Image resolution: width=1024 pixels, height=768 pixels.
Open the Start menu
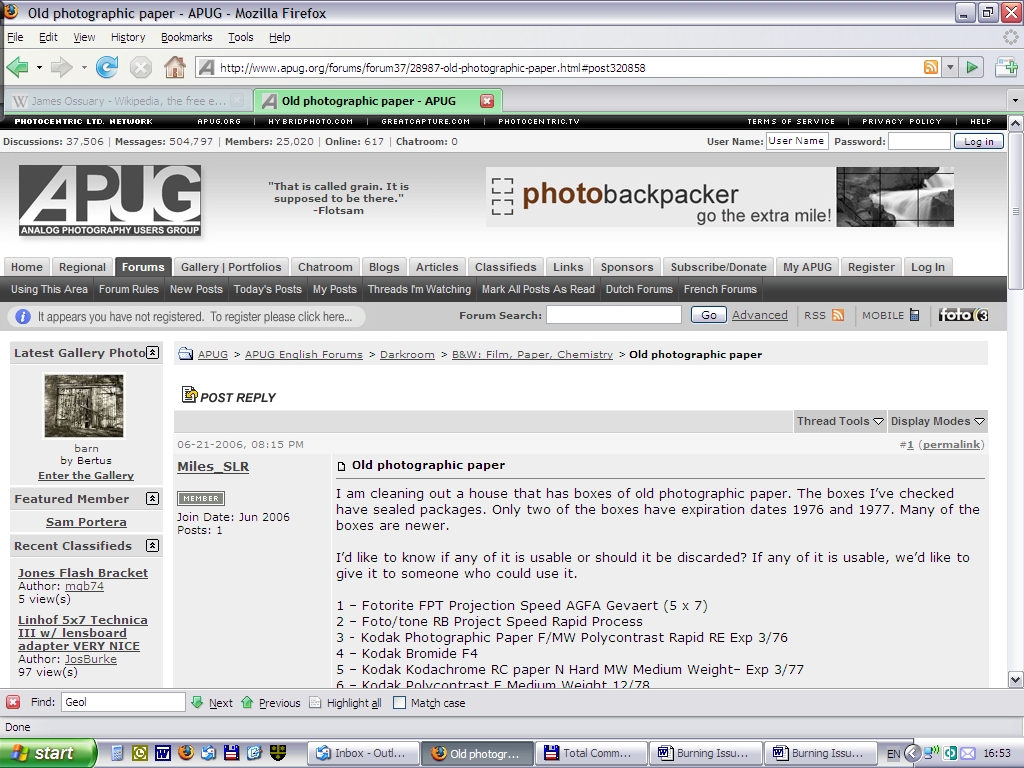[48, 753]
